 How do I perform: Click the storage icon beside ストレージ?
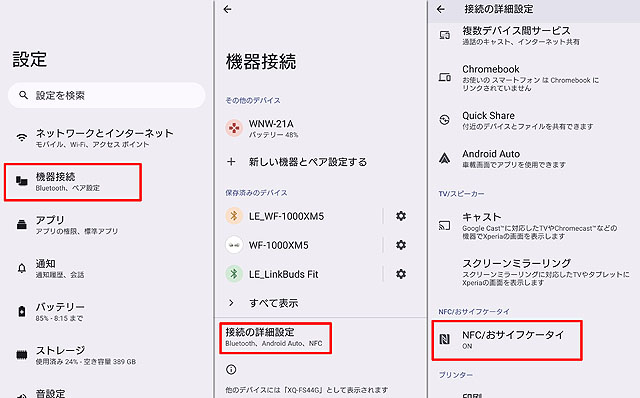[x=22, y=354]
